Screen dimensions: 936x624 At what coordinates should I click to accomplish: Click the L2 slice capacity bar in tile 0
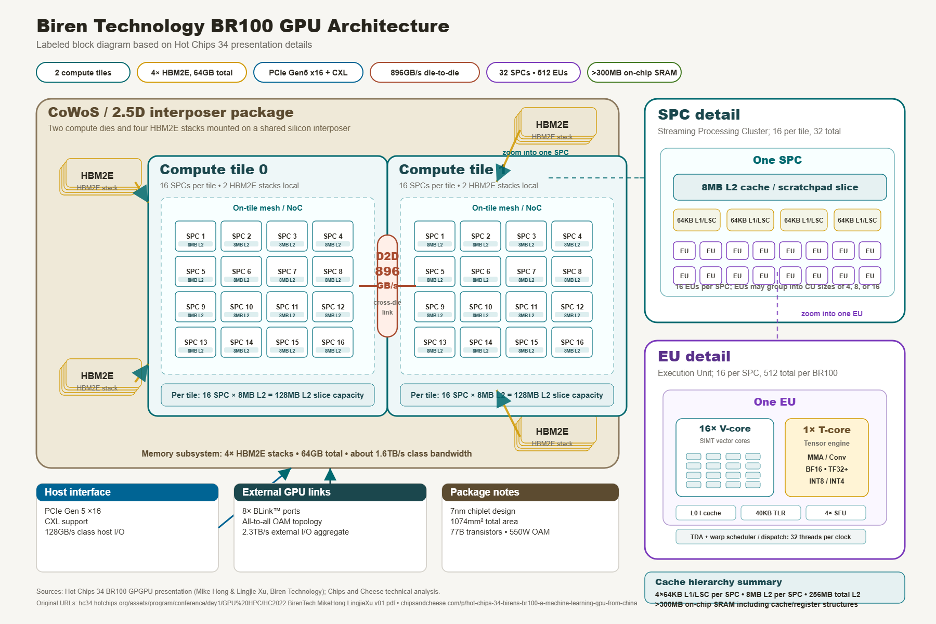pos(267,395)
